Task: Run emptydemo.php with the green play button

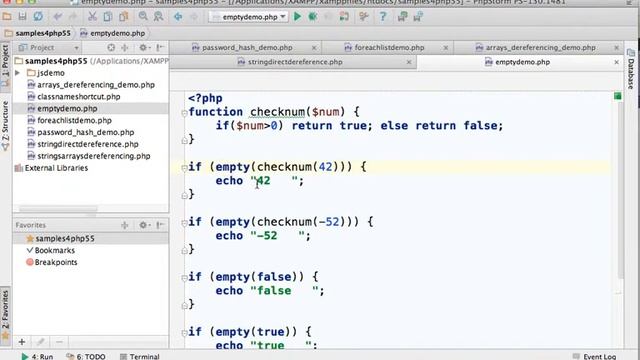Action: tap(298, 17)
